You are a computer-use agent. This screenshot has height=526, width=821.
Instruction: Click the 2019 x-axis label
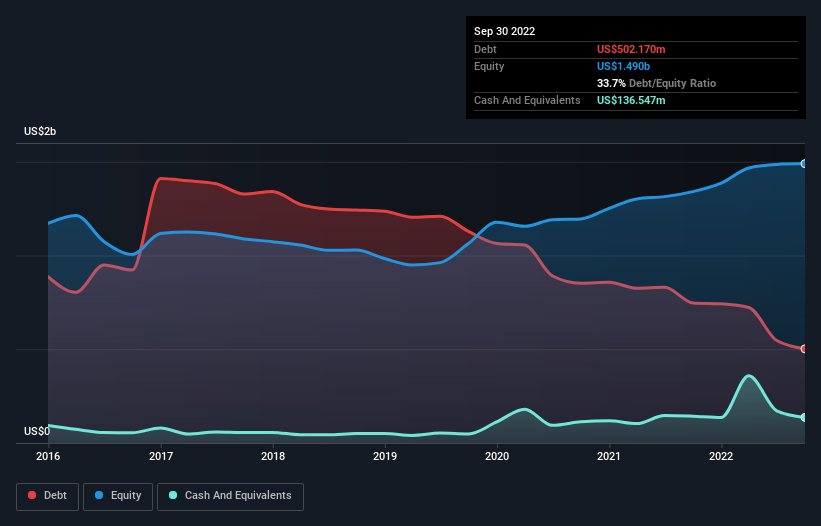[x=385, y=456]
